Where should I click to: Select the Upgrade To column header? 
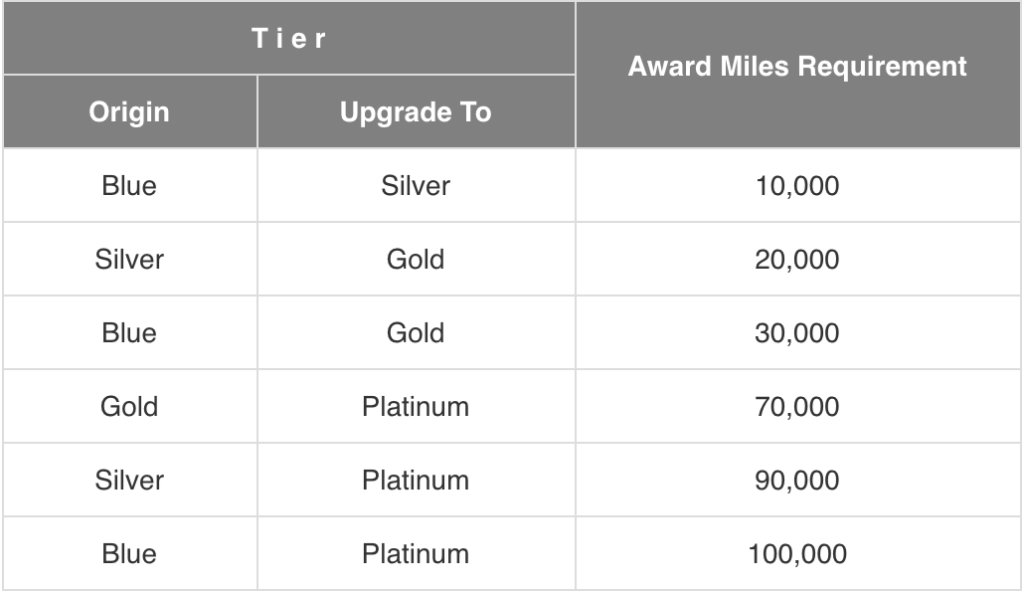[416, 112]
